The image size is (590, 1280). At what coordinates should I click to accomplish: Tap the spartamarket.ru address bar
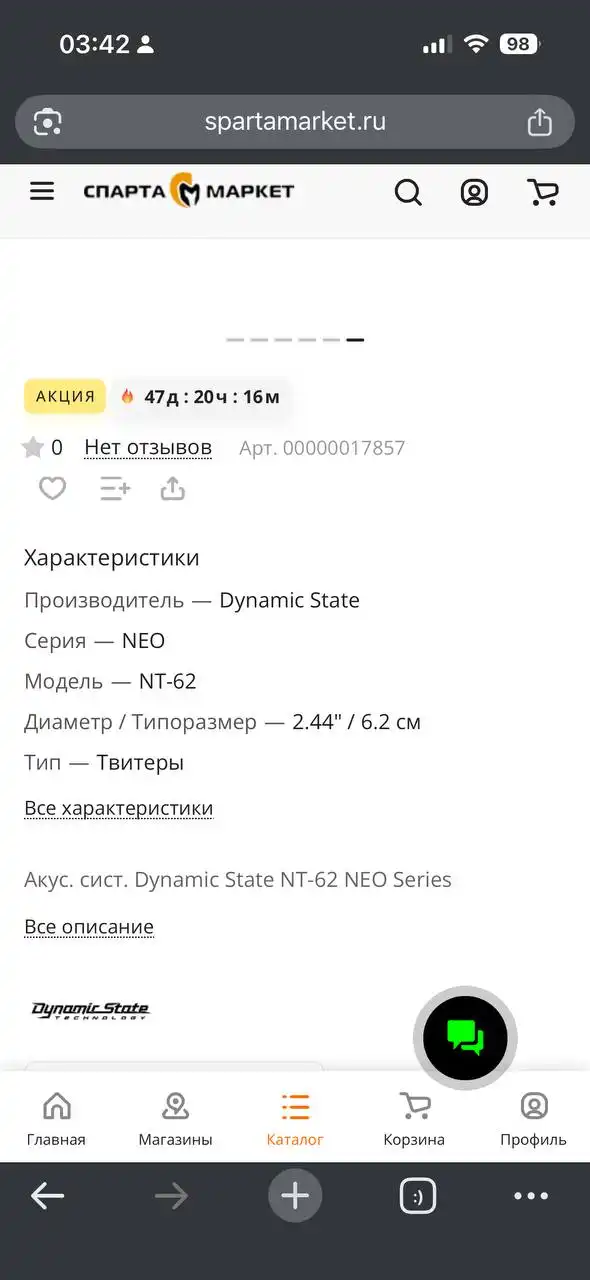click(295, 121)
